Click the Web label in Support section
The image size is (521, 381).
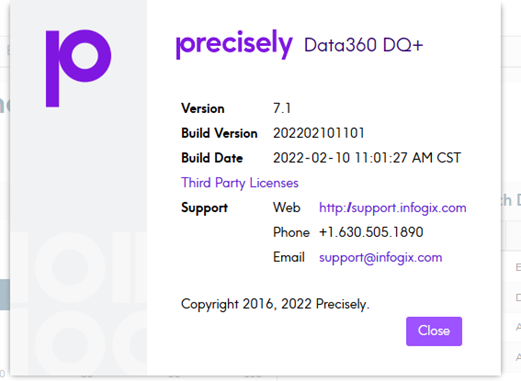click(287, 208)
